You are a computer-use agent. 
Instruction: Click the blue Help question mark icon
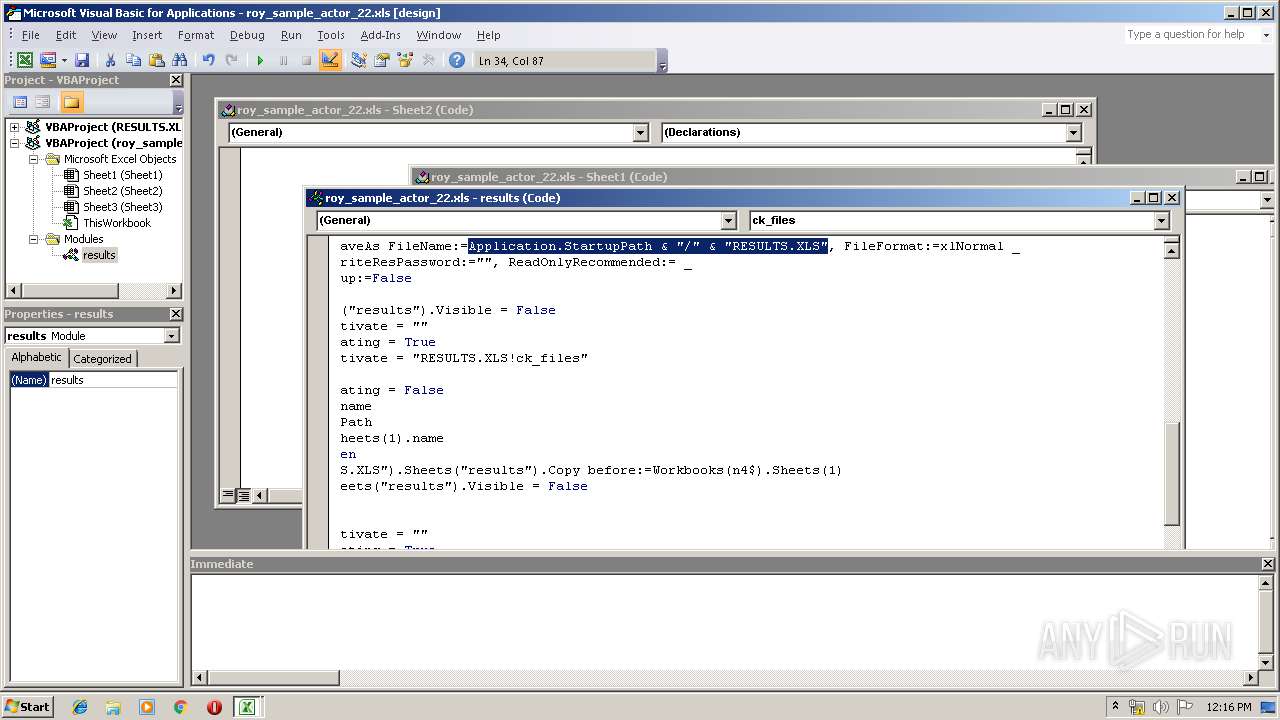pos(457,60)
